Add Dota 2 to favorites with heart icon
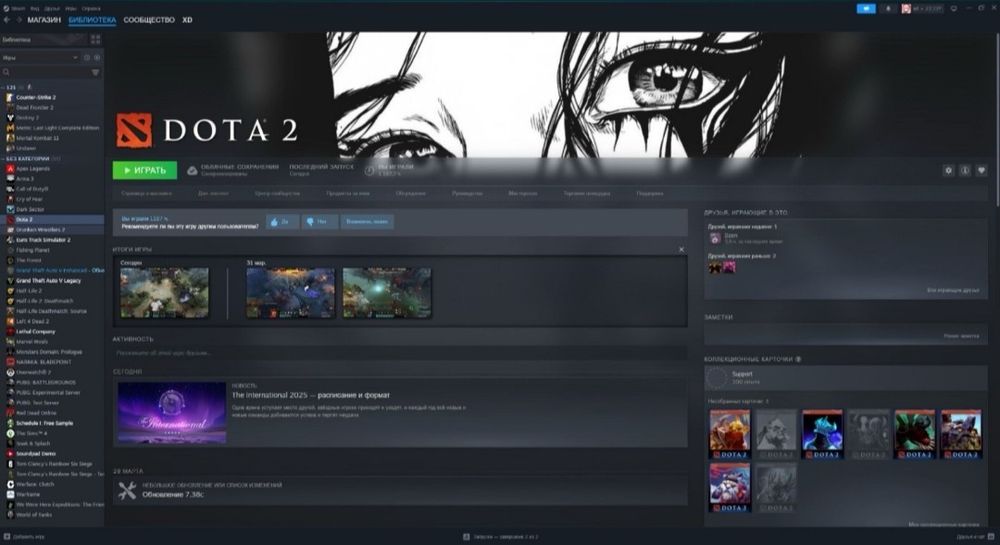 [x=982, y=170]
